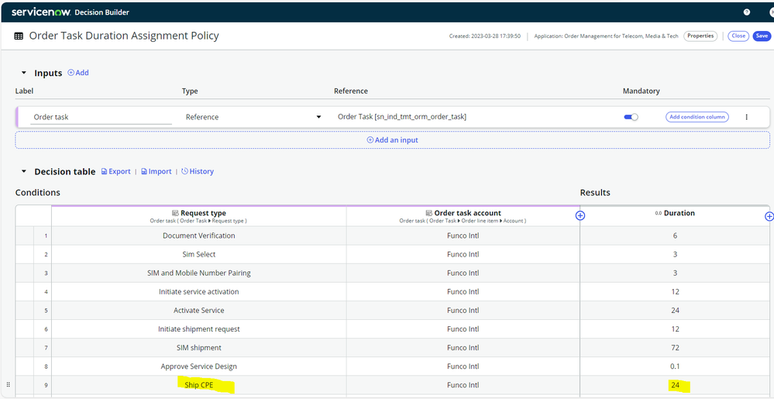This screenshot has width=774, height=399.
Task: Click duration 6 for Document Verification
Action: click(675, 236)
